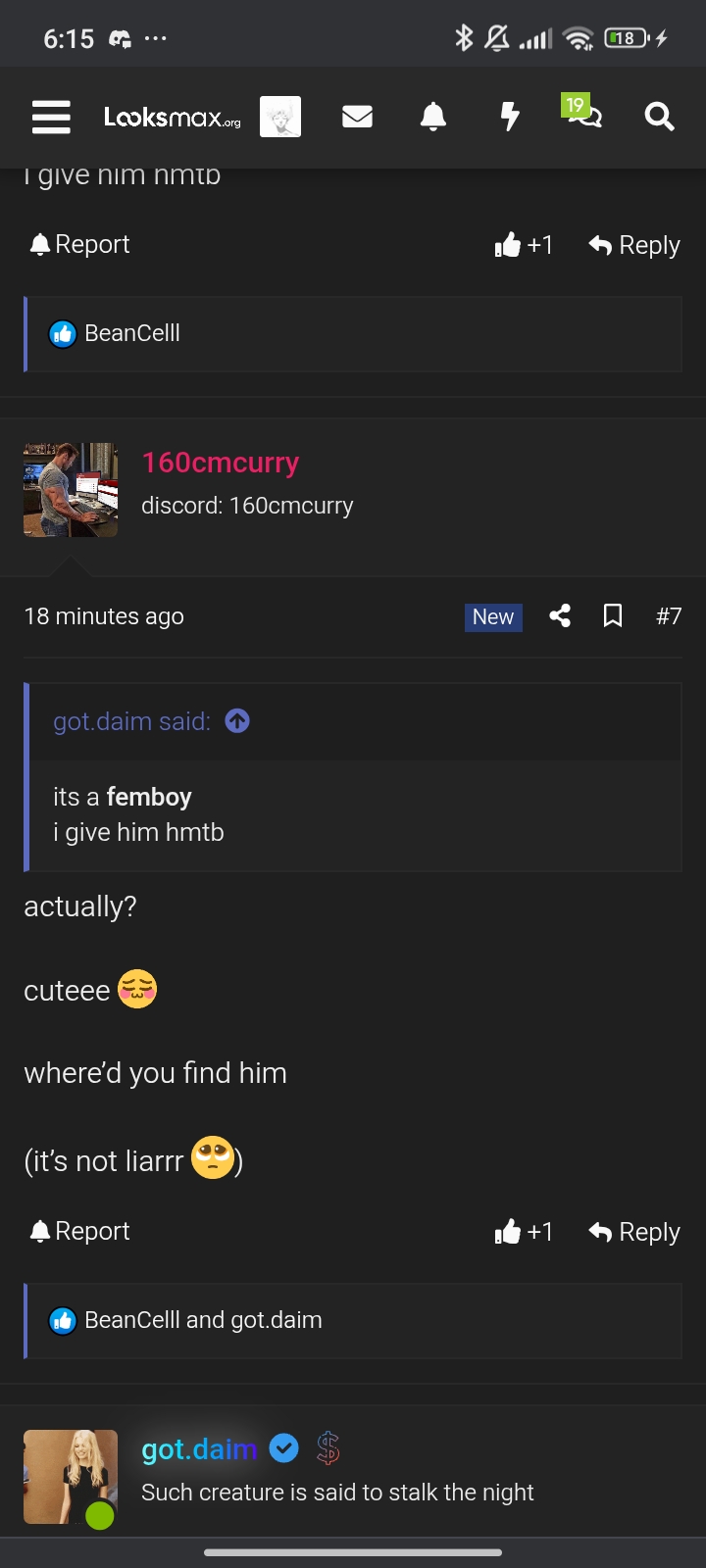Image resolution: width=706 pixels, height=1568 pixels.
Task: Open 160cmcurry username profile link
Action: pos(221,463)
